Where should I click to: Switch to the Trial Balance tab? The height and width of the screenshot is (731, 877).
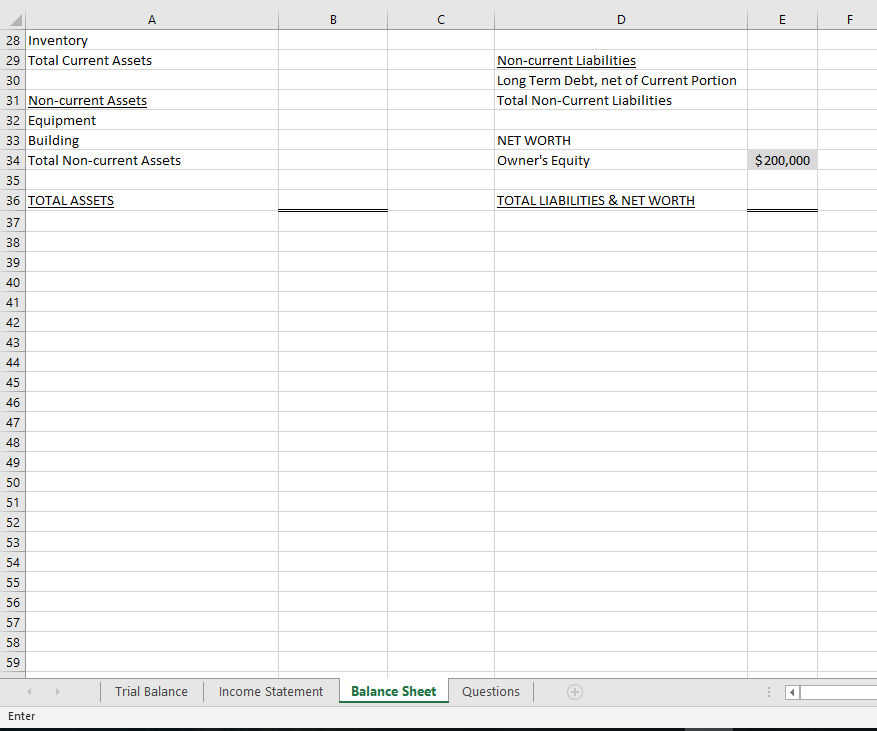(151, 691)
